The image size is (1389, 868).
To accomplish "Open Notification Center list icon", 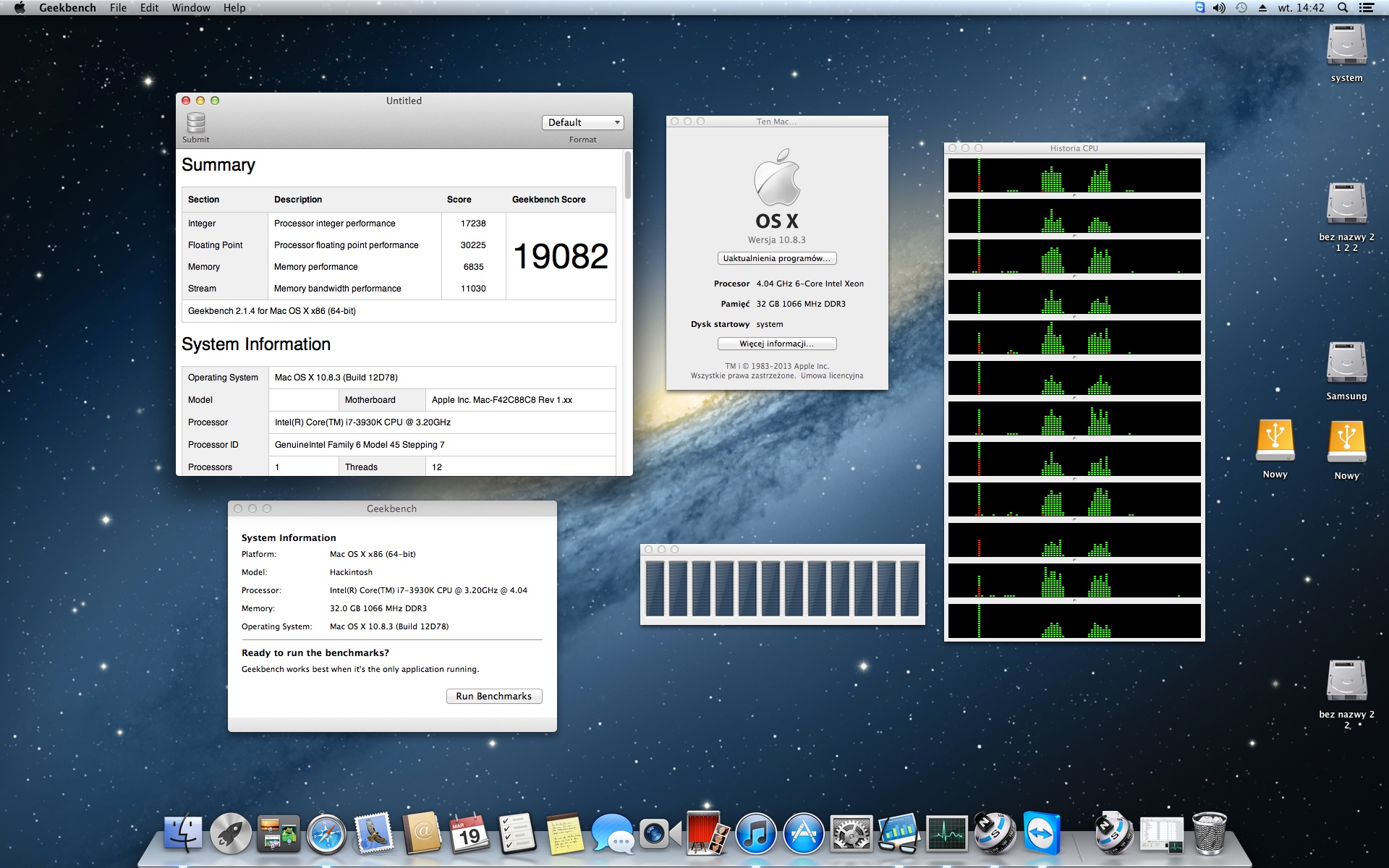I will click(1367, 8).
